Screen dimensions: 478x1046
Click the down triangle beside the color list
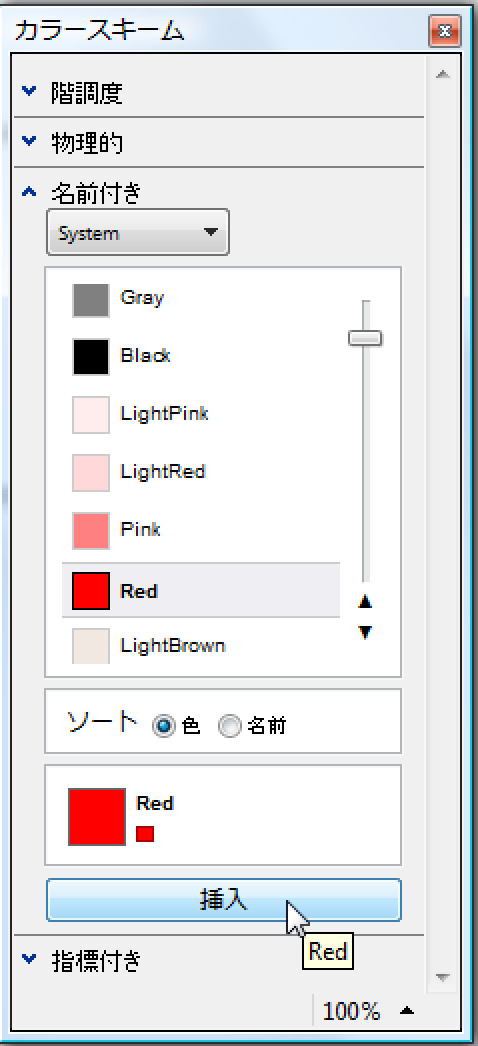[365, 632]
